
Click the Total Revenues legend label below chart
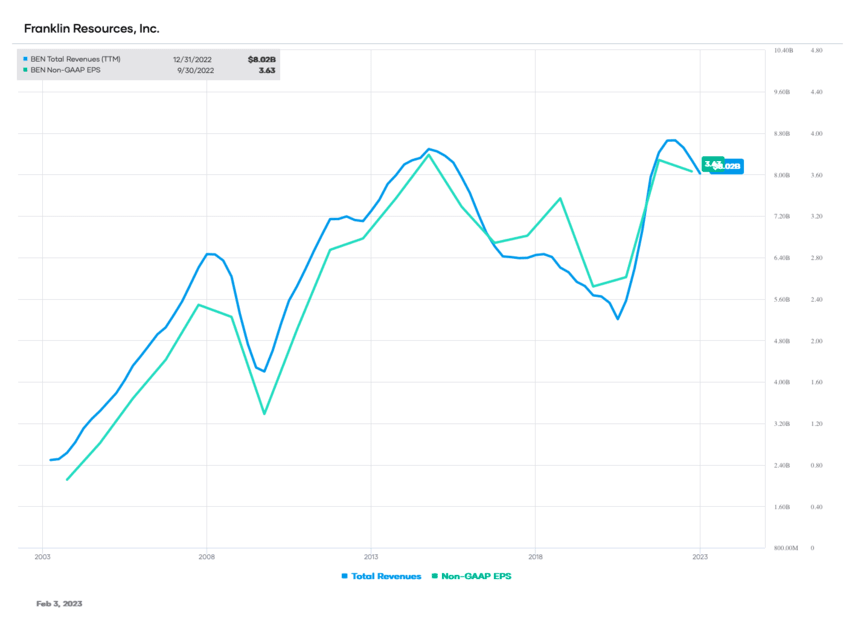coord(386,576)
